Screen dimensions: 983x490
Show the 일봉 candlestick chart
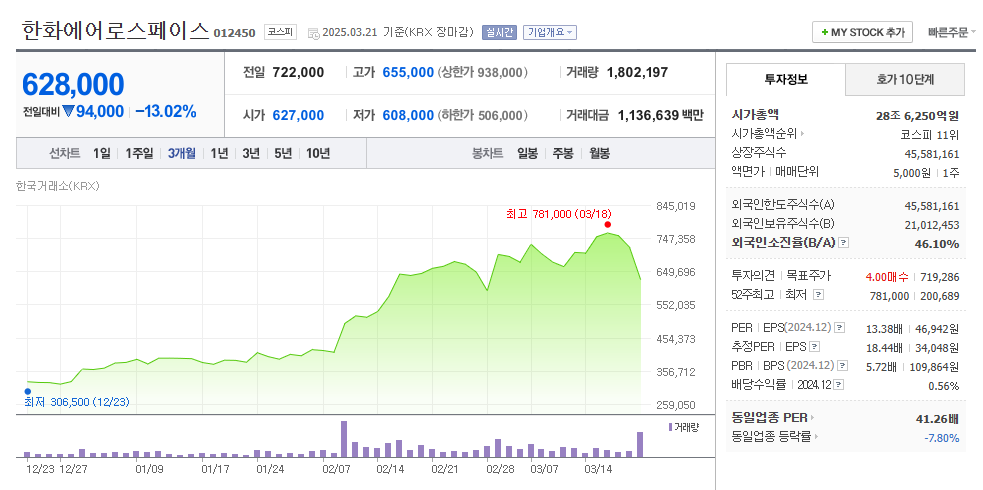tap(527, 153)
